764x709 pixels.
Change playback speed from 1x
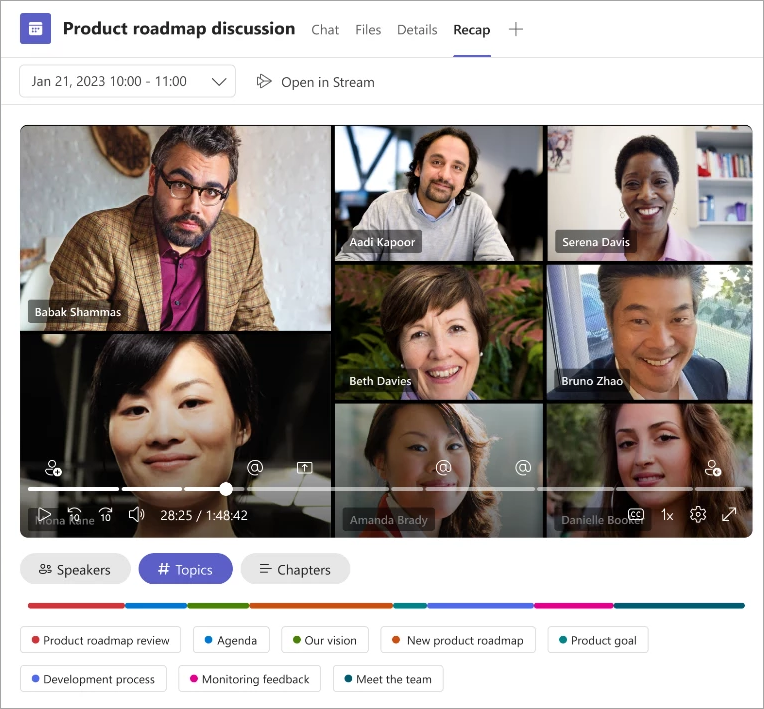coord(667,515)
